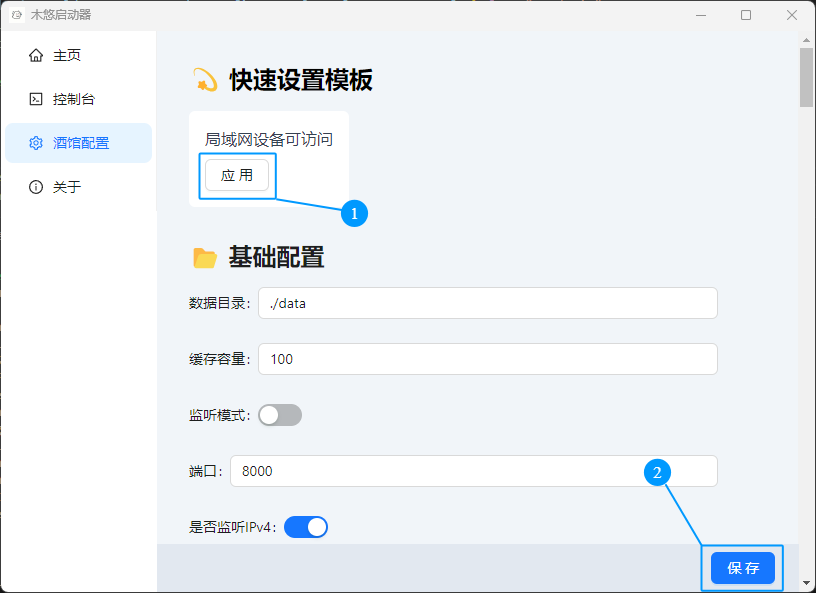Apply the 局域网设备可访问 template
The height and width of the screenshot is (593, 816).
[237, 175]
